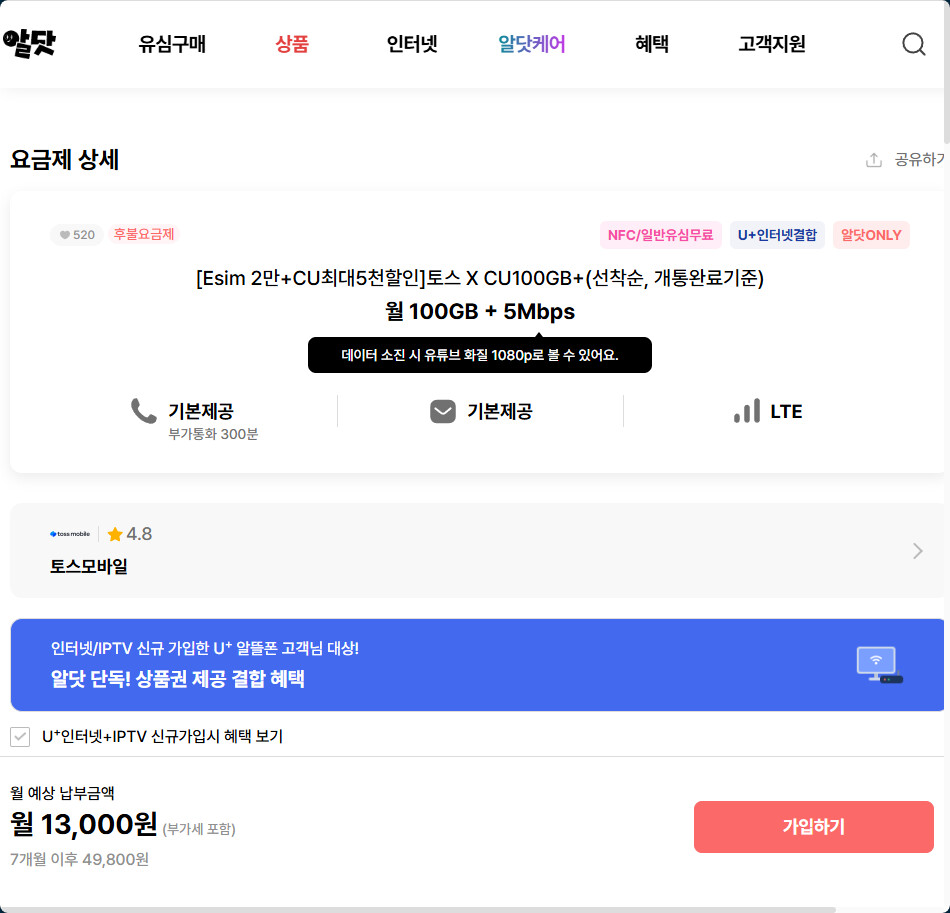The height and width of the screenshot is (913, 950).
Task: Click the horizontal scrollbar at bottom
Action: tap(420, 909)
